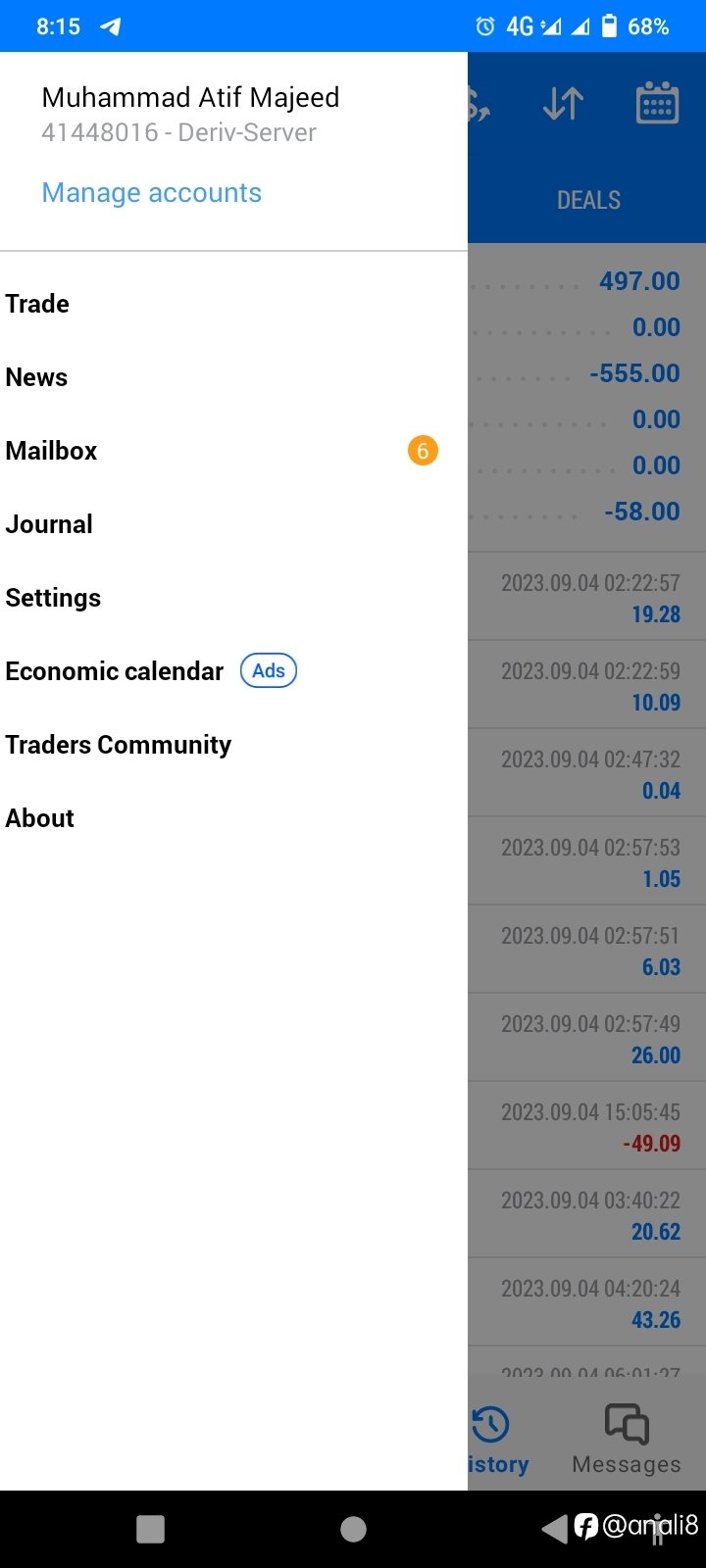The width and height of the screenshot is (706, 1568).
Task: Select the deal with -49.09 loss
Action: click(x=586, y=1126)
